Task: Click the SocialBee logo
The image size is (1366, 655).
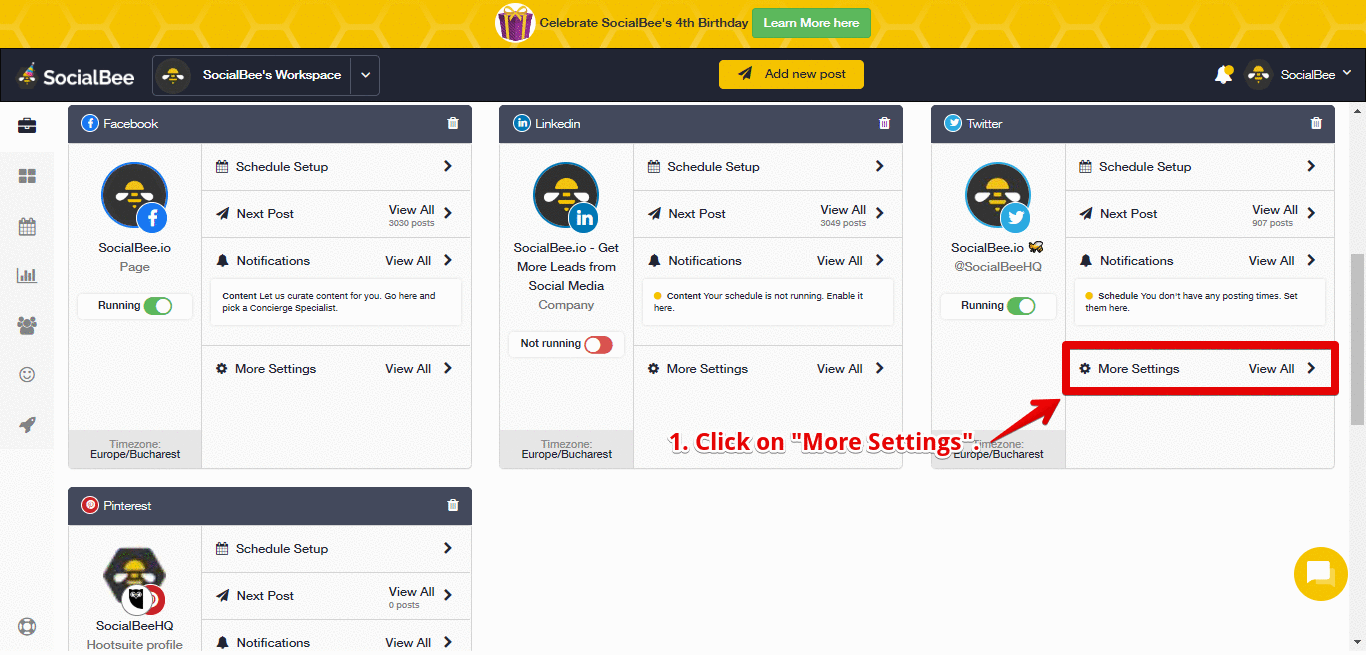Action: (x=75, y=75)
